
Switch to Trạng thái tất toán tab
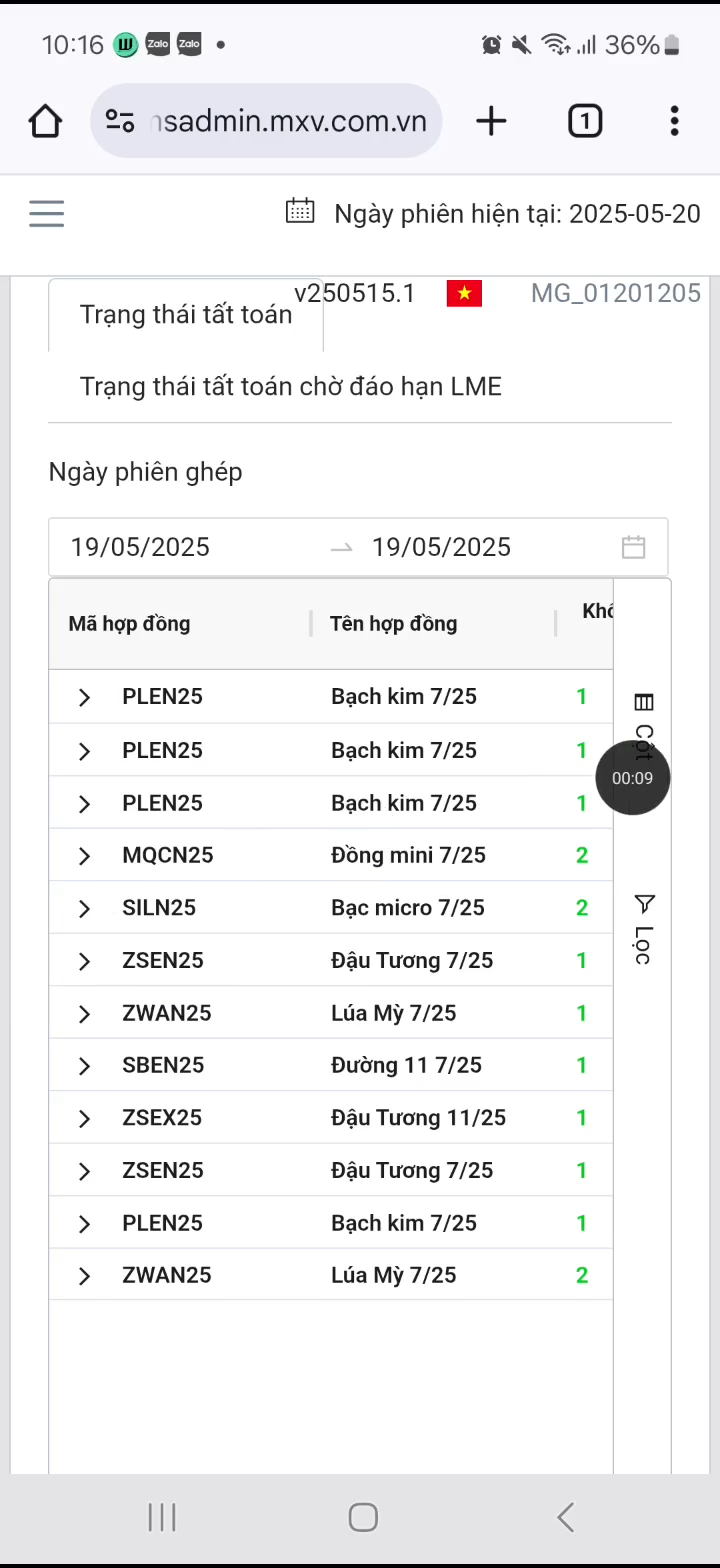(186, 315)
